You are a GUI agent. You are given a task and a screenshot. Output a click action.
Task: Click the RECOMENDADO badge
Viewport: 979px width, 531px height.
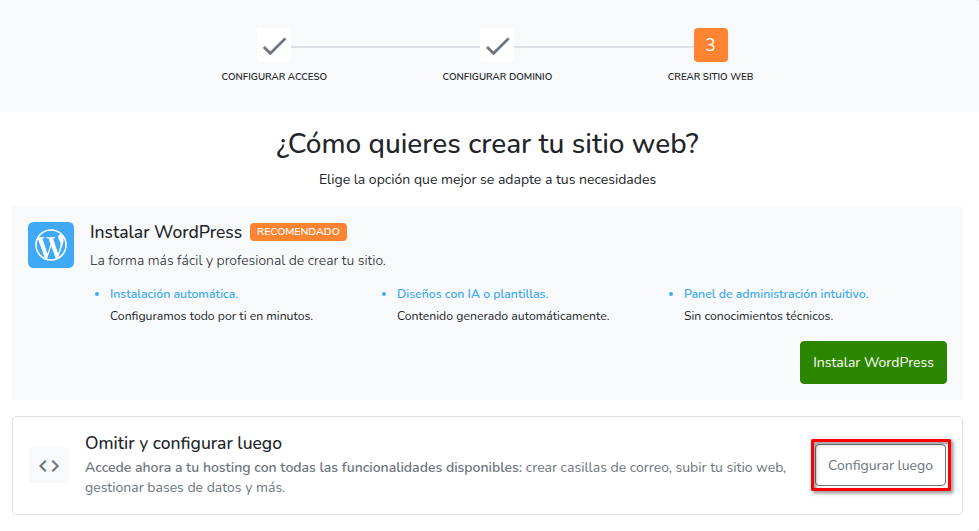point(298,232)
